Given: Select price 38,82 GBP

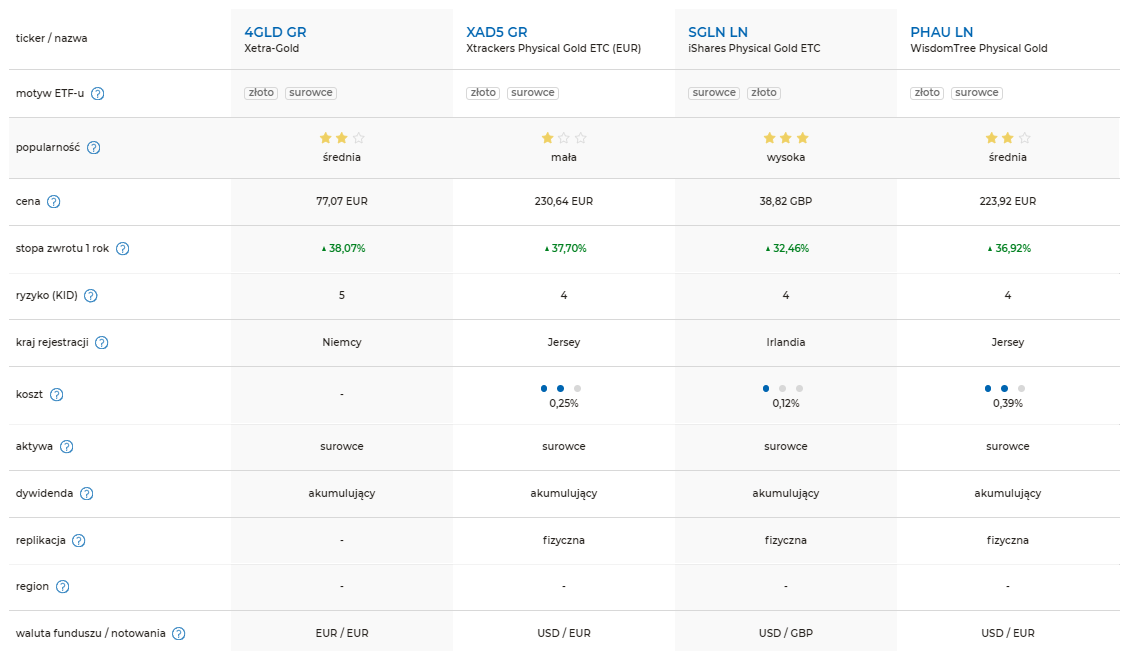Looking at the screenshot, I should click(x=786, y=202).
